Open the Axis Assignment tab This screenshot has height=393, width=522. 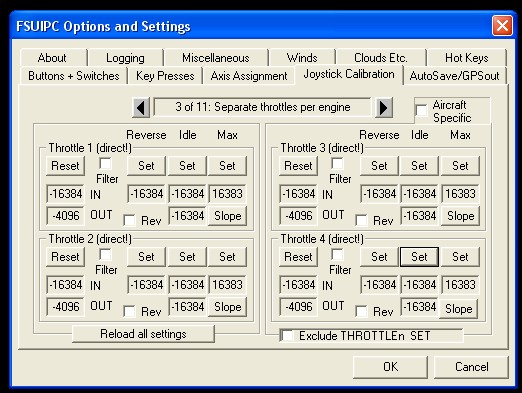pyautogui.click(x=249, y=76)
